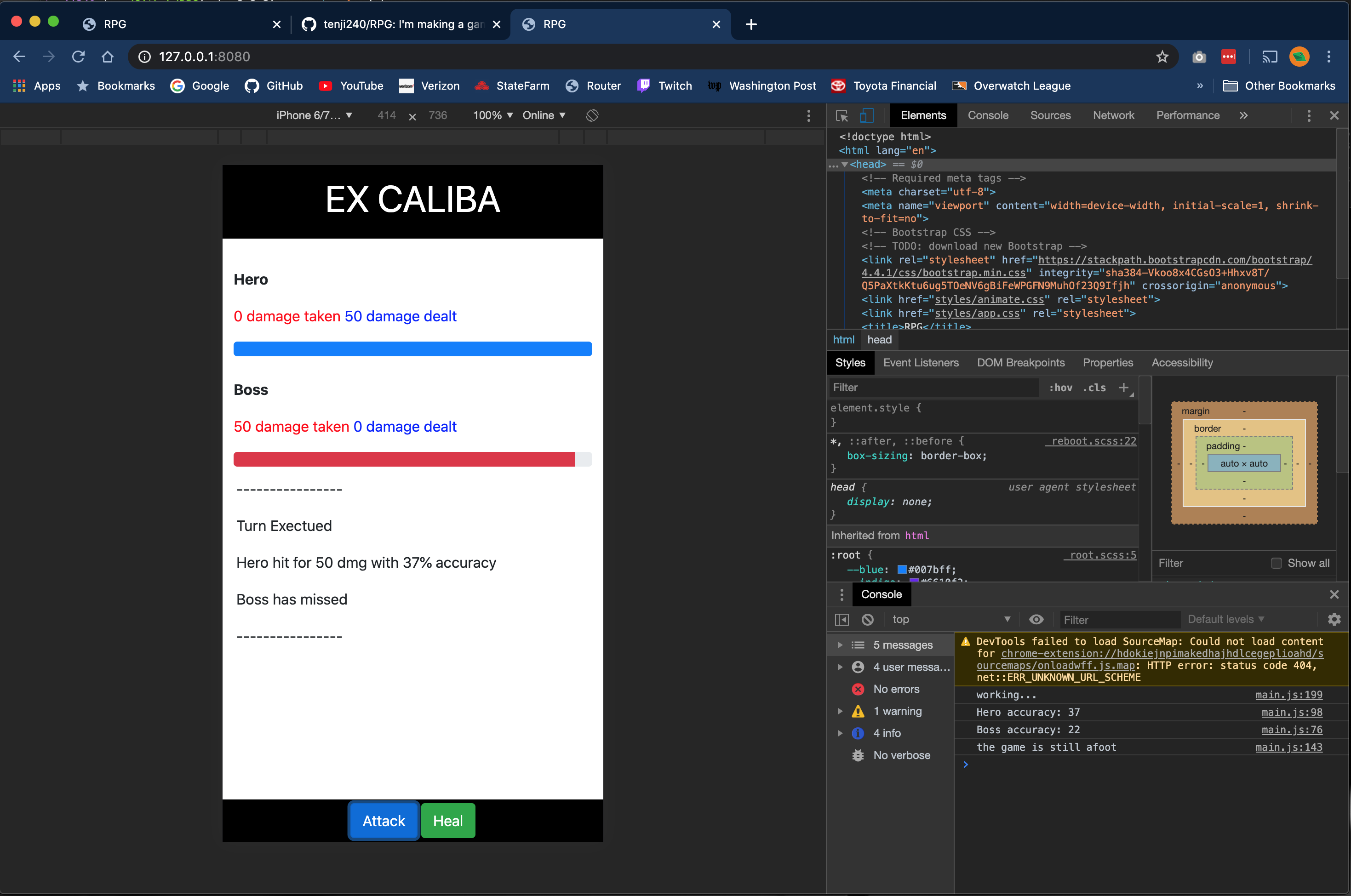
Task: Clear the console with the ban icon
Action: (868, 619)
